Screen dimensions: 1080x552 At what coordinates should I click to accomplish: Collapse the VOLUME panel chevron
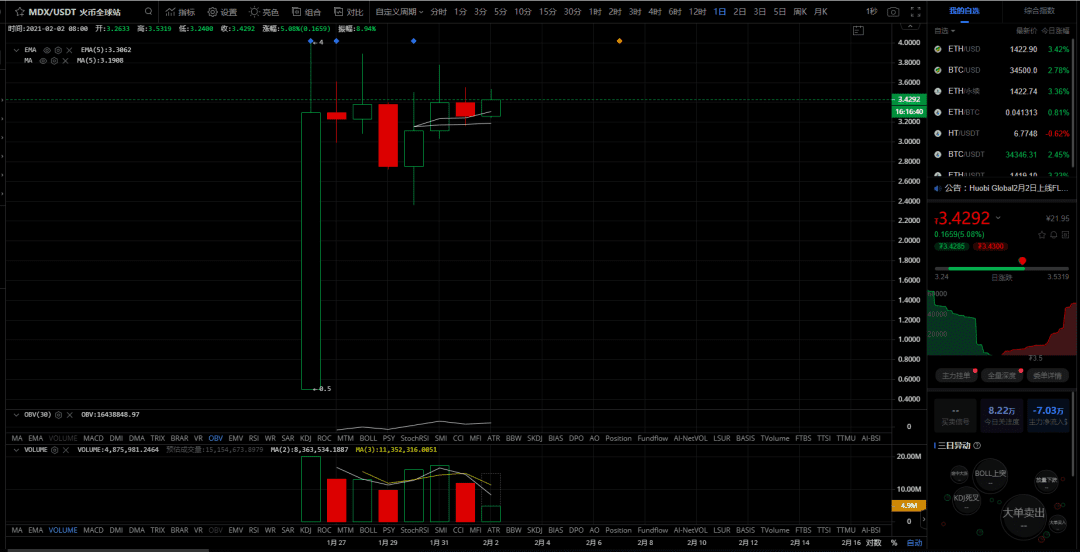17,449
